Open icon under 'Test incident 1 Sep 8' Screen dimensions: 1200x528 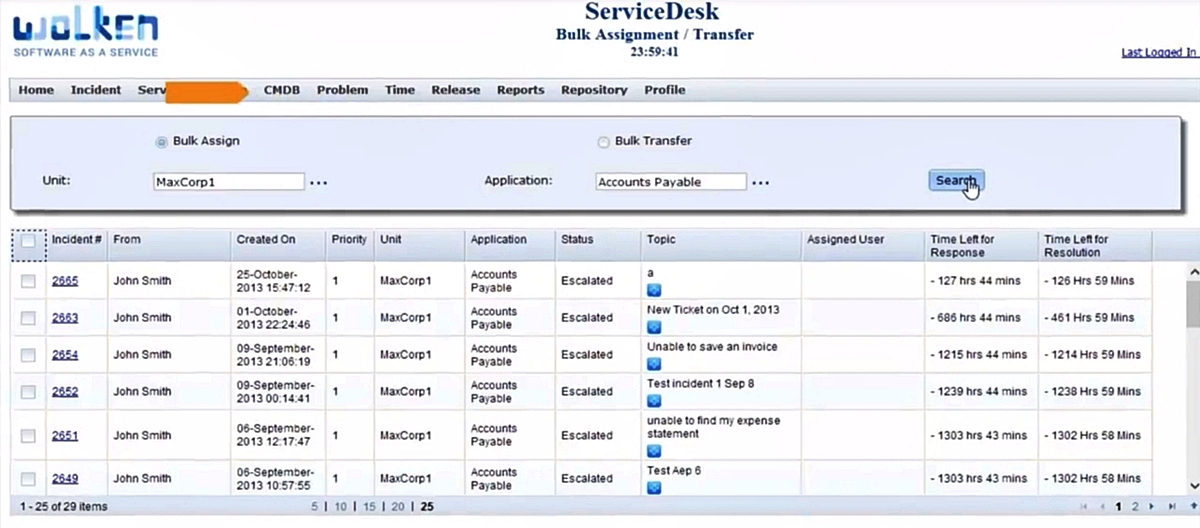click(654, 400)
